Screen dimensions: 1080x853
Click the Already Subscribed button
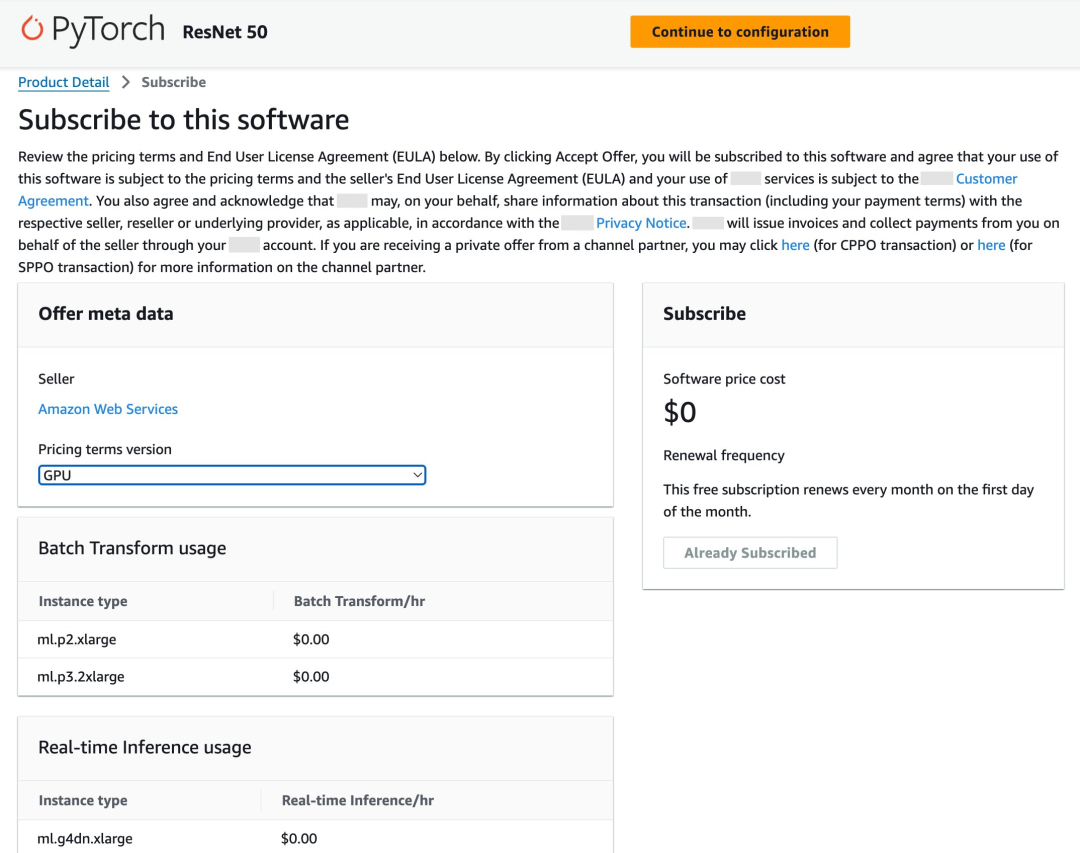coord(750,553)
